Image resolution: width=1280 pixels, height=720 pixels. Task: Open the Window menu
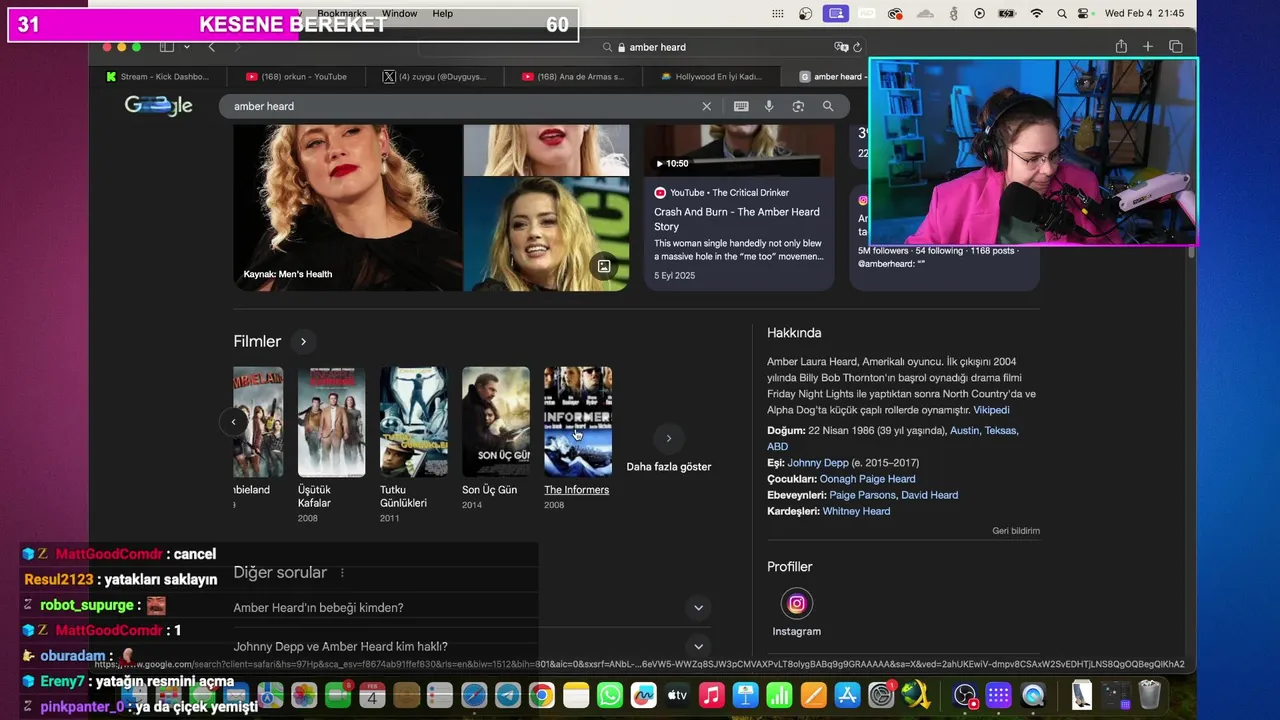[x=399, y=14]
